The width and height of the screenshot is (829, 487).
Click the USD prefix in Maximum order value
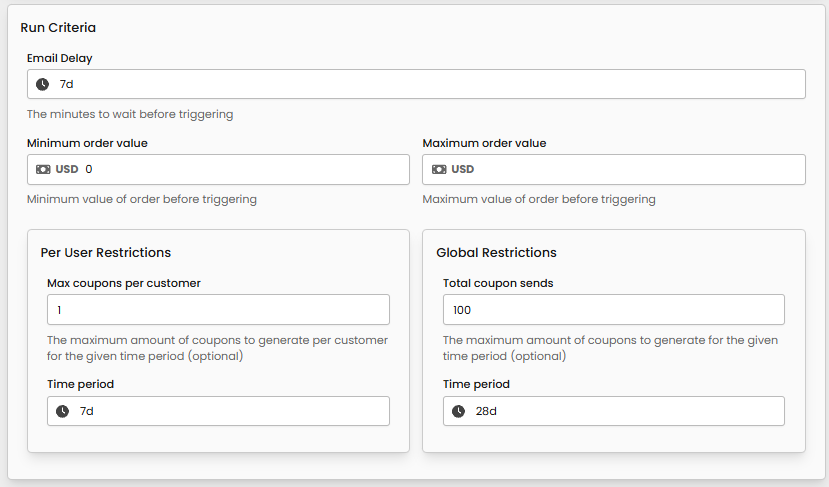[x=463, y=169]
